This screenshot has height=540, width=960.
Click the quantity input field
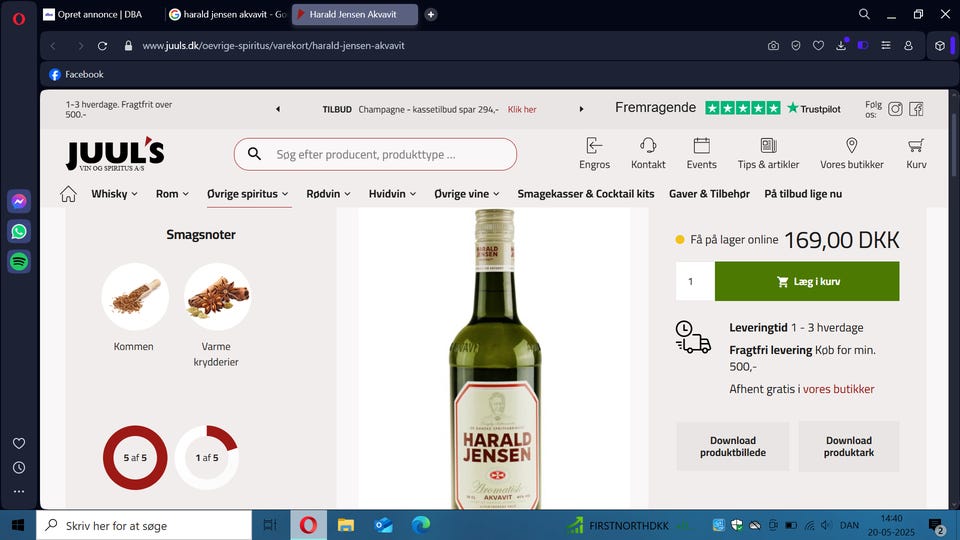click(695, 282)
